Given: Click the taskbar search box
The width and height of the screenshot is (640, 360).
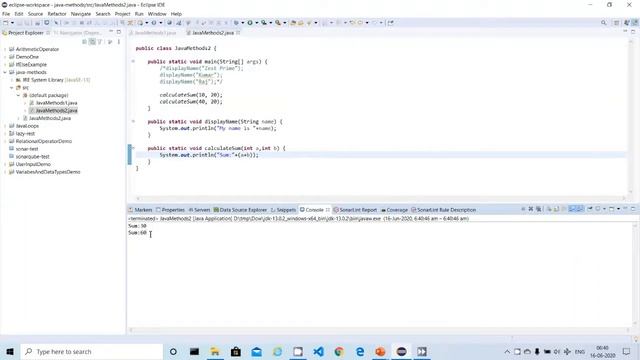Looking at the screenshot, I should (91, 351).
